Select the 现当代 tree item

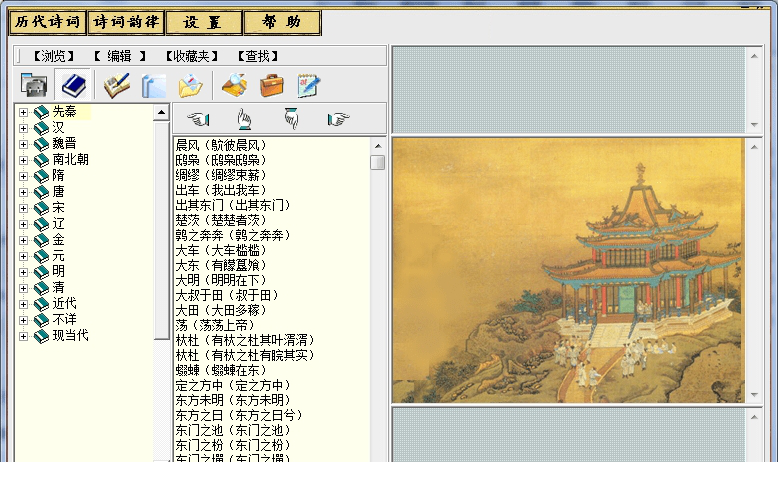(70, 336)
